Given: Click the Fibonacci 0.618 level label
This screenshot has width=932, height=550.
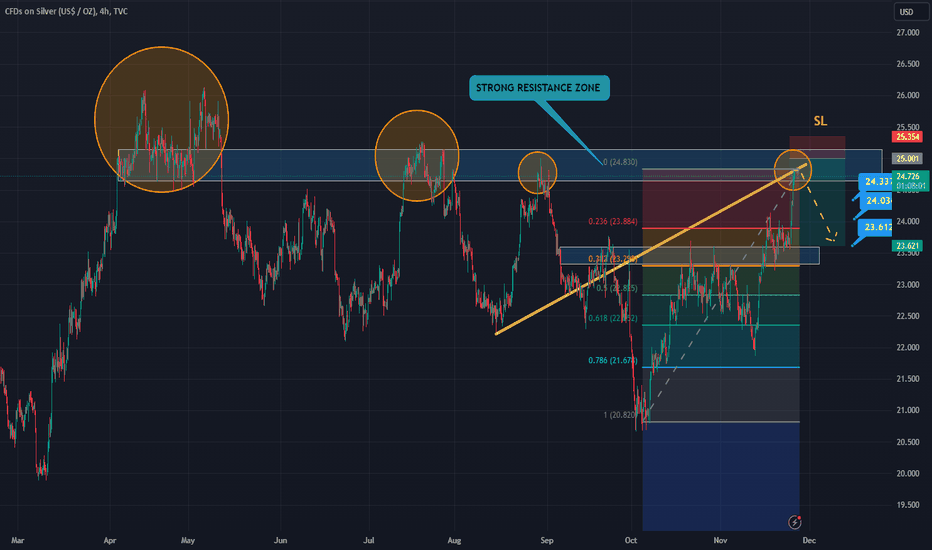Looking at the screenshot, I should coord(613,319).
